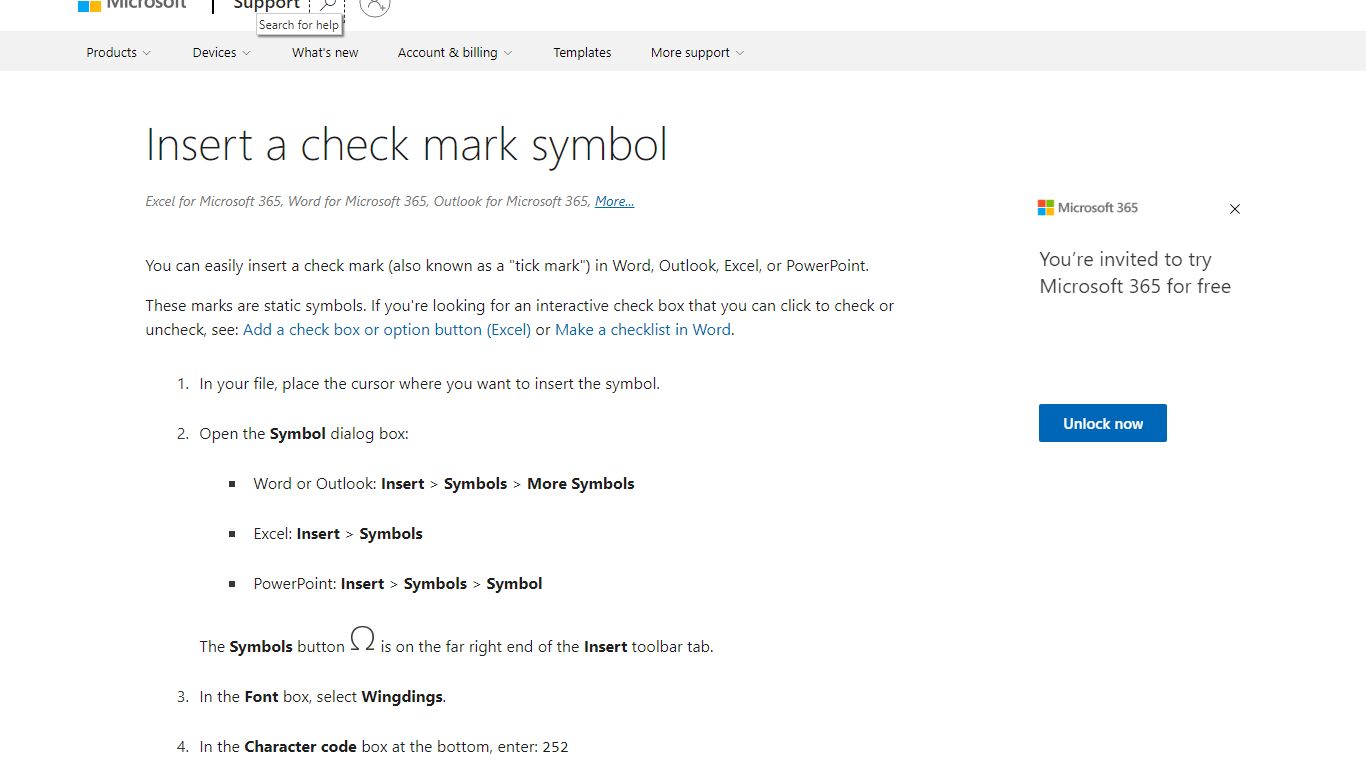Viewport: 1366px width, 768px height.
Task: Click the 'Character code box' step text
Action: tap(384, 747)
